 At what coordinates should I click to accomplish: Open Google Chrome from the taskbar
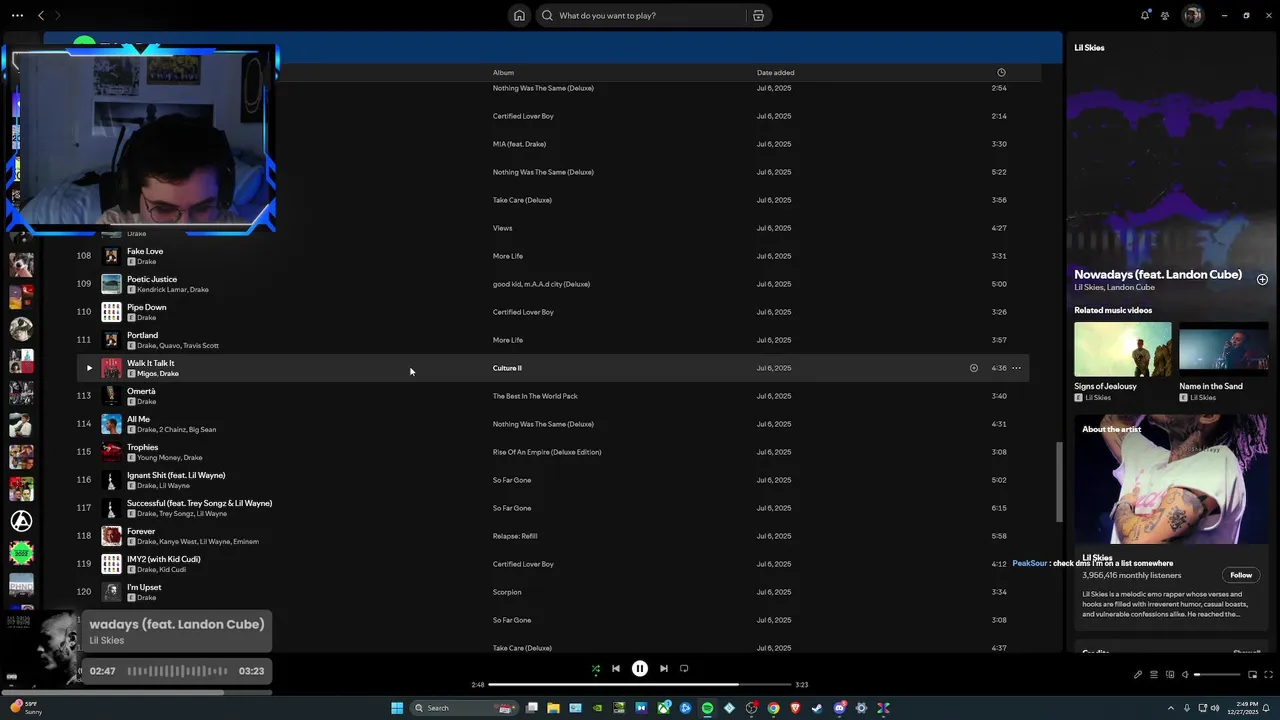[773, 708]
